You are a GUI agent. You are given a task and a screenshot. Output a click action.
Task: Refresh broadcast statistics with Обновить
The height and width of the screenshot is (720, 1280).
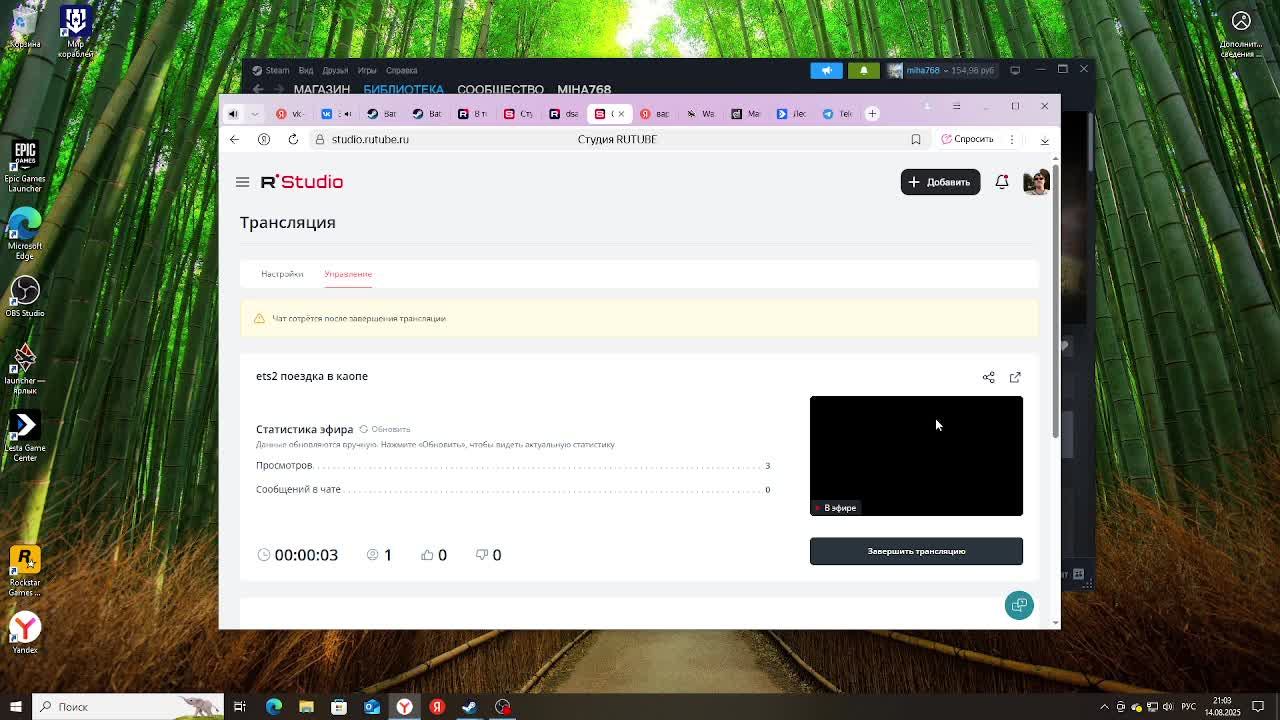(385, 429)
